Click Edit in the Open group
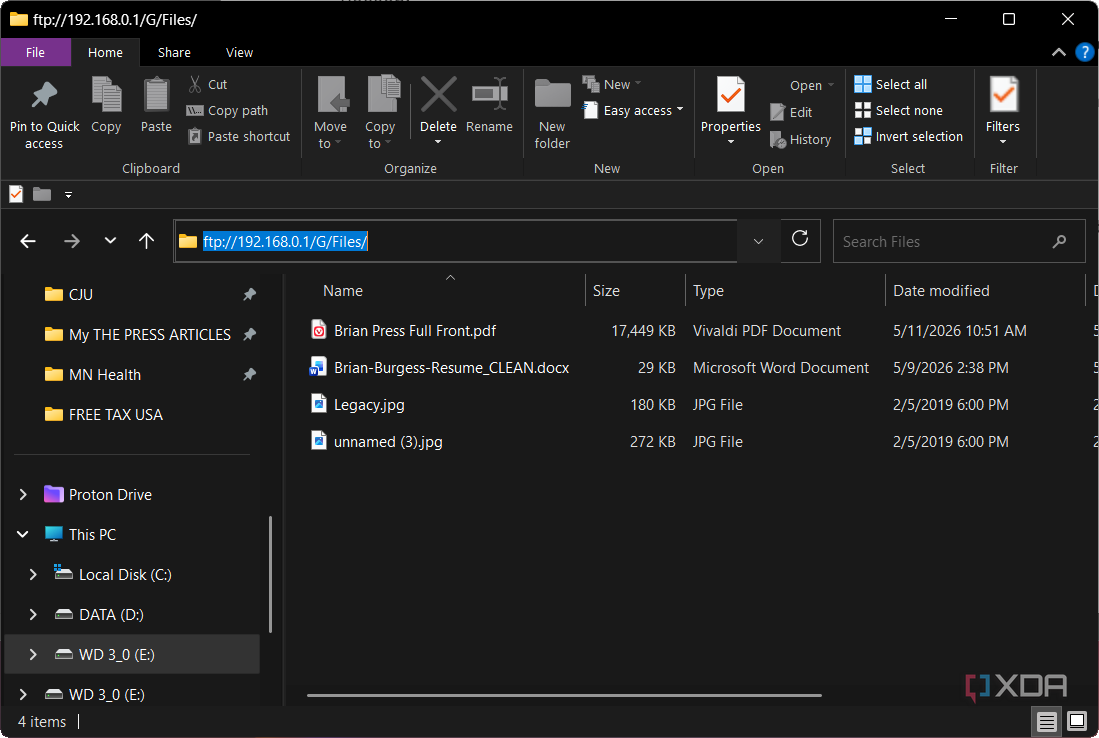This screenshot has height=738, width=1099. [x=791, y=112]
